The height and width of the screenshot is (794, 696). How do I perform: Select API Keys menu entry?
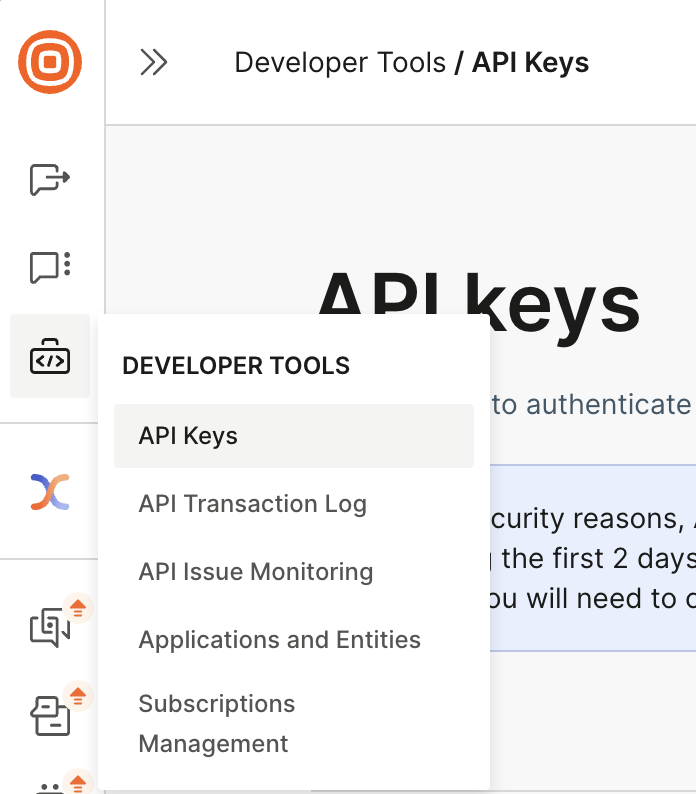(294, 436)
